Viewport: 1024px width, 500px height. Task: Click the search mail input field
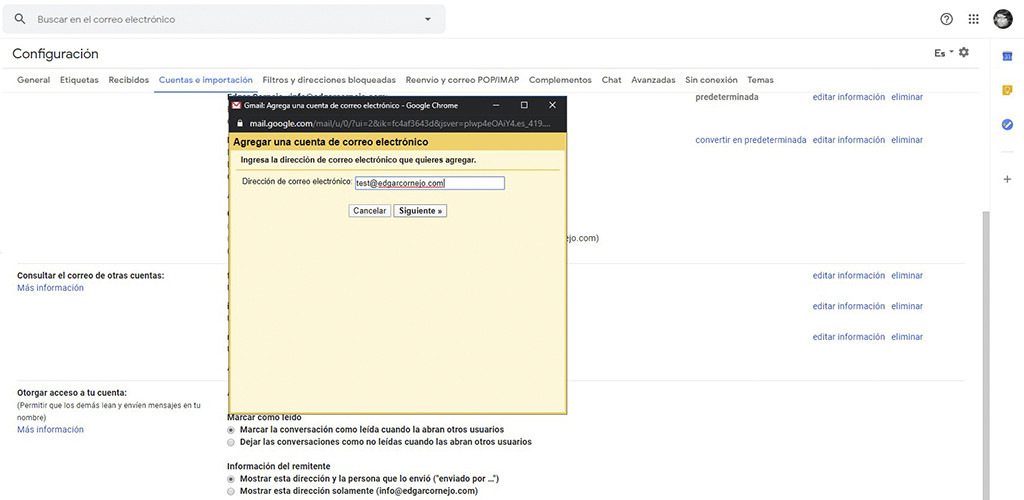(225, 20)
